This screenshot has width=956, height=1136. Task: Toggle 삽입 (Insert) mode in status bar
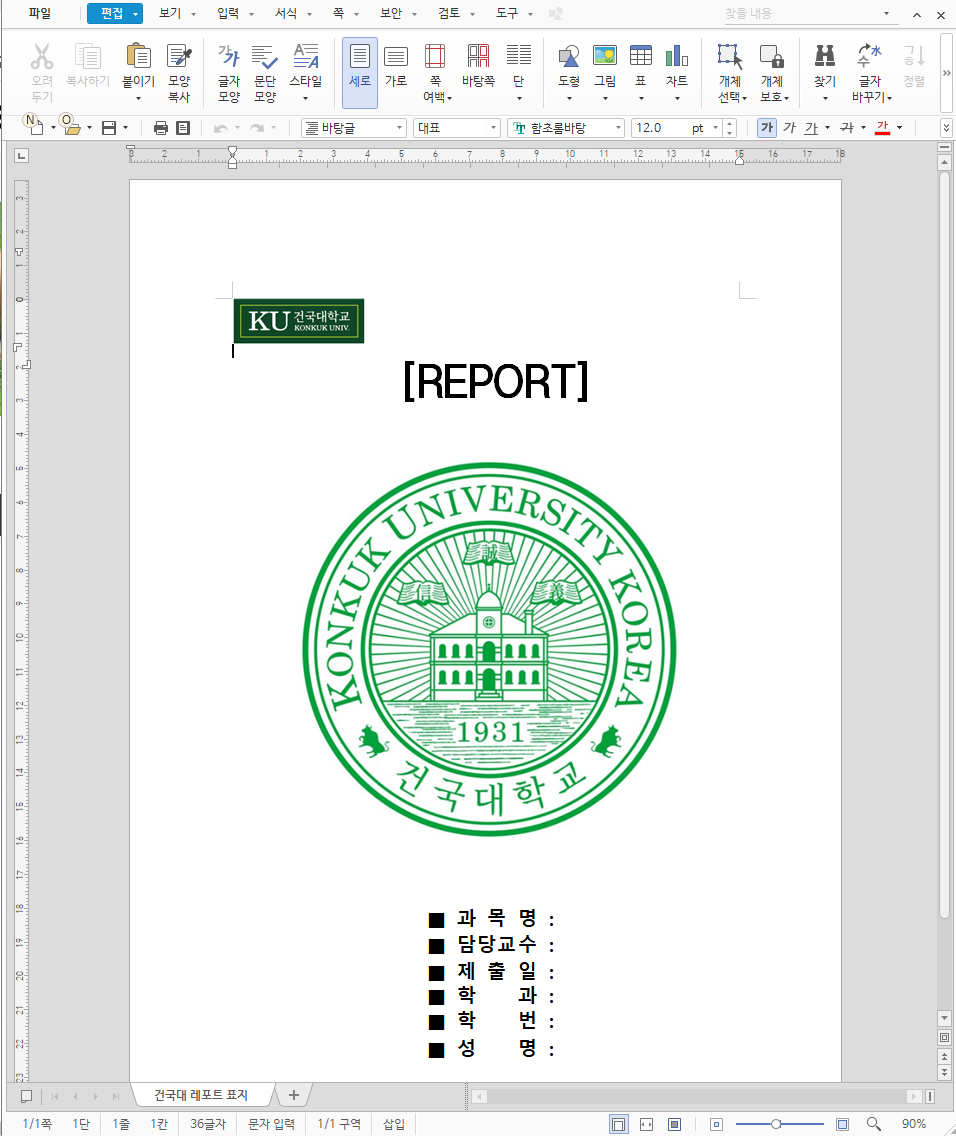(394, 1124)
